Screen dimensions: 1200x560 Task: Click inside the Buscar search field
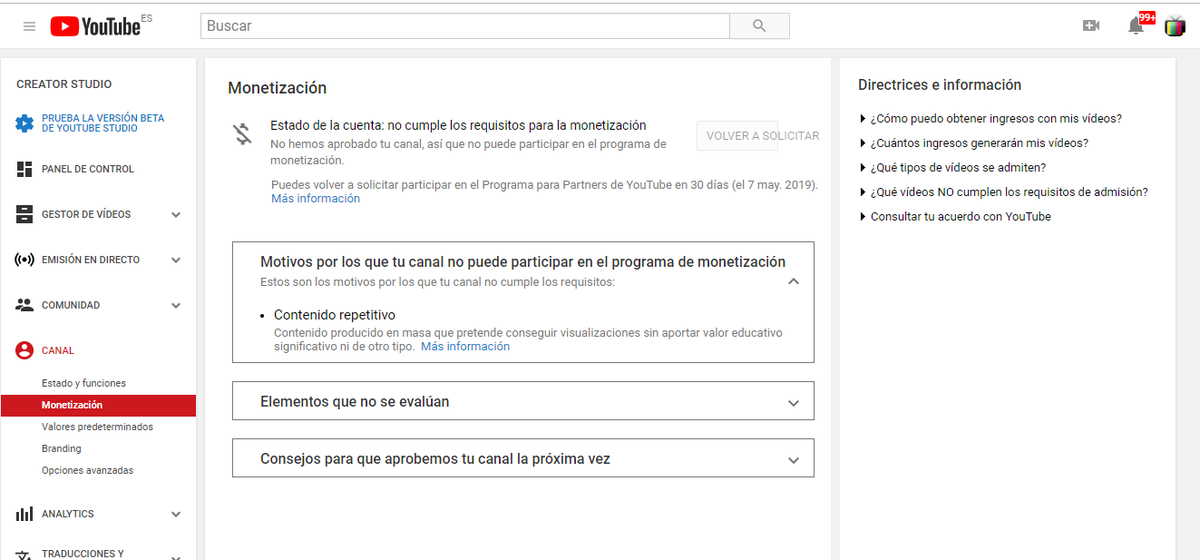465,26
